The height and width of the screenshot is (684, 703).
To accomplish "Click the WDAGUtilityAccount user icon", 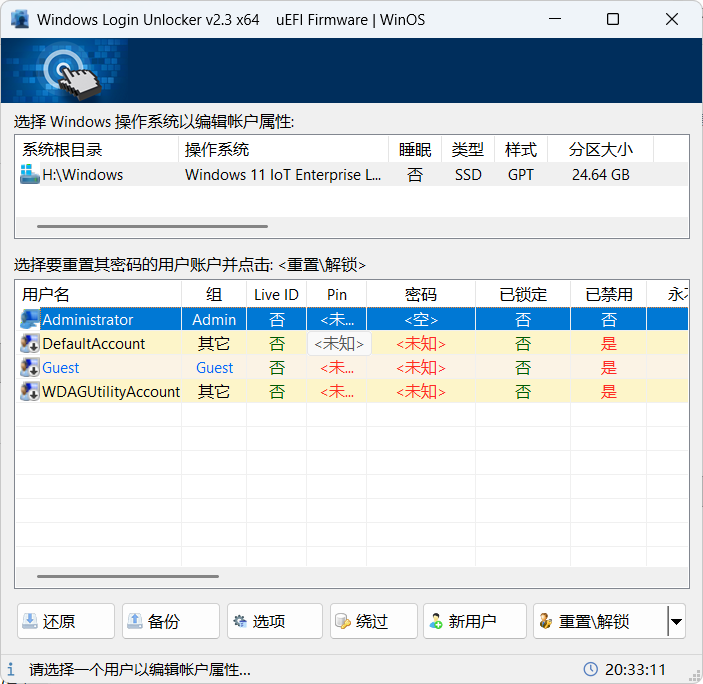I will [x=30, y=391].
